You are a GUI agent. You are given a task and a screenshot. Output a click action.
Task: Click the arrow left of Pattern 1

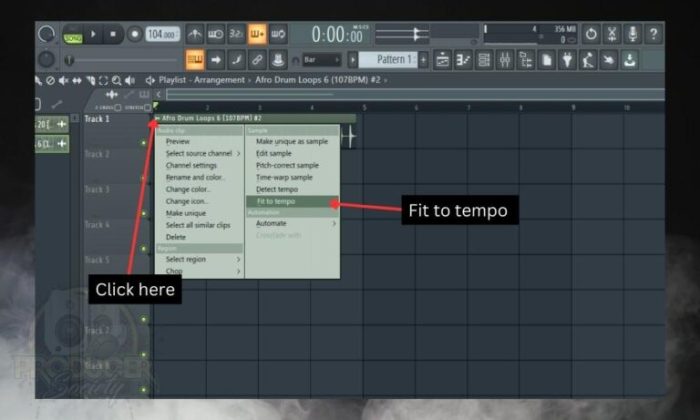pyautogui.click(x=353, y=60)
